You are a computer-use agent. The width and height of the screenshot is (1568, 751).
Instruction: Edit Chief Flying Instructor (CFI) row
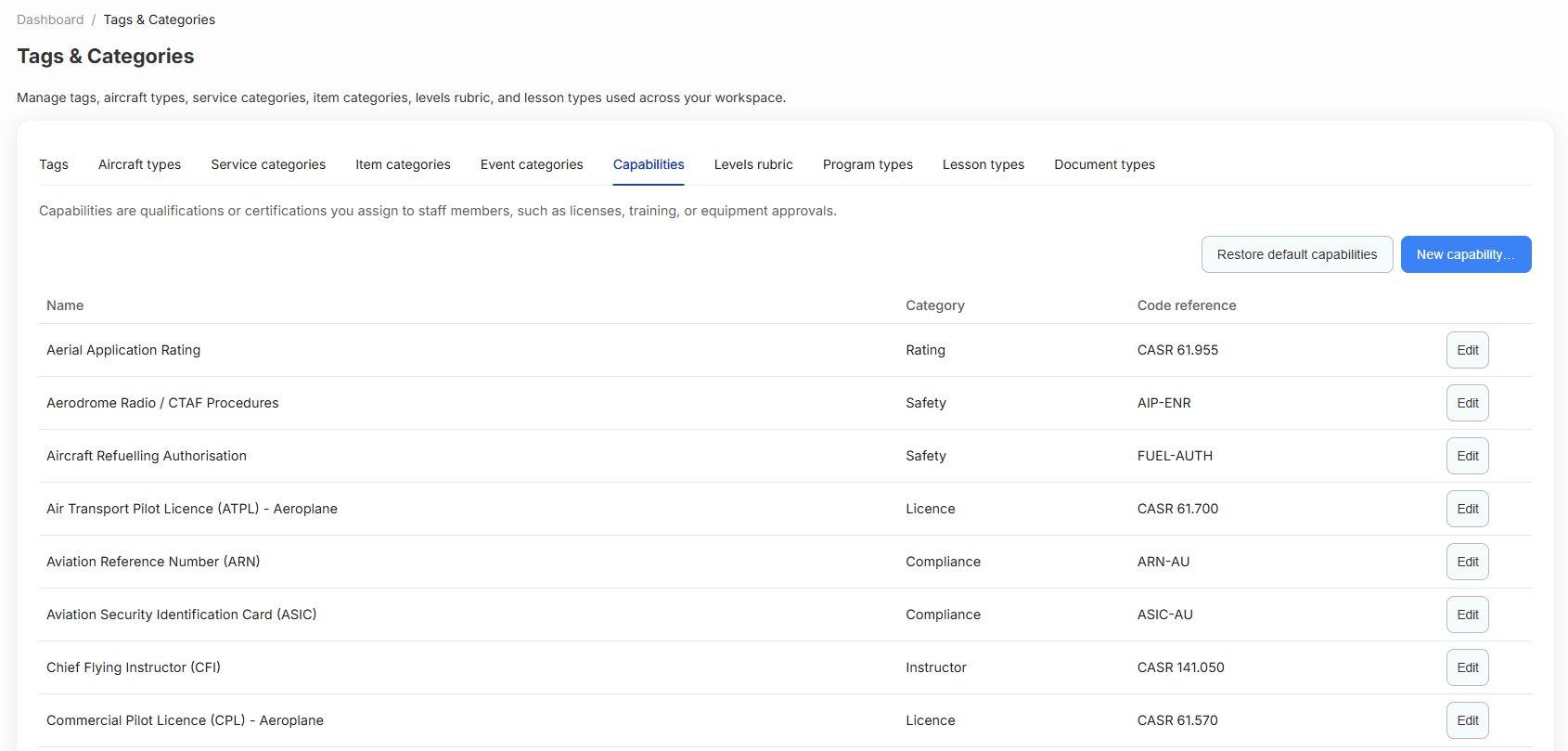pyautogui.click(x=1468, y=667)
